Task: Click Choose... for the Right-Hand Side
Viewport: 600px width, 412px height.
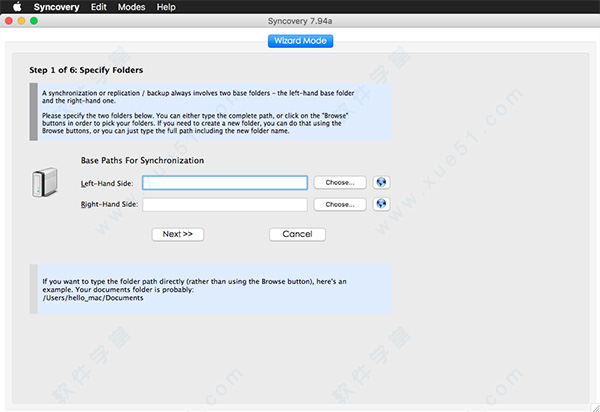Action: [339, 205]
